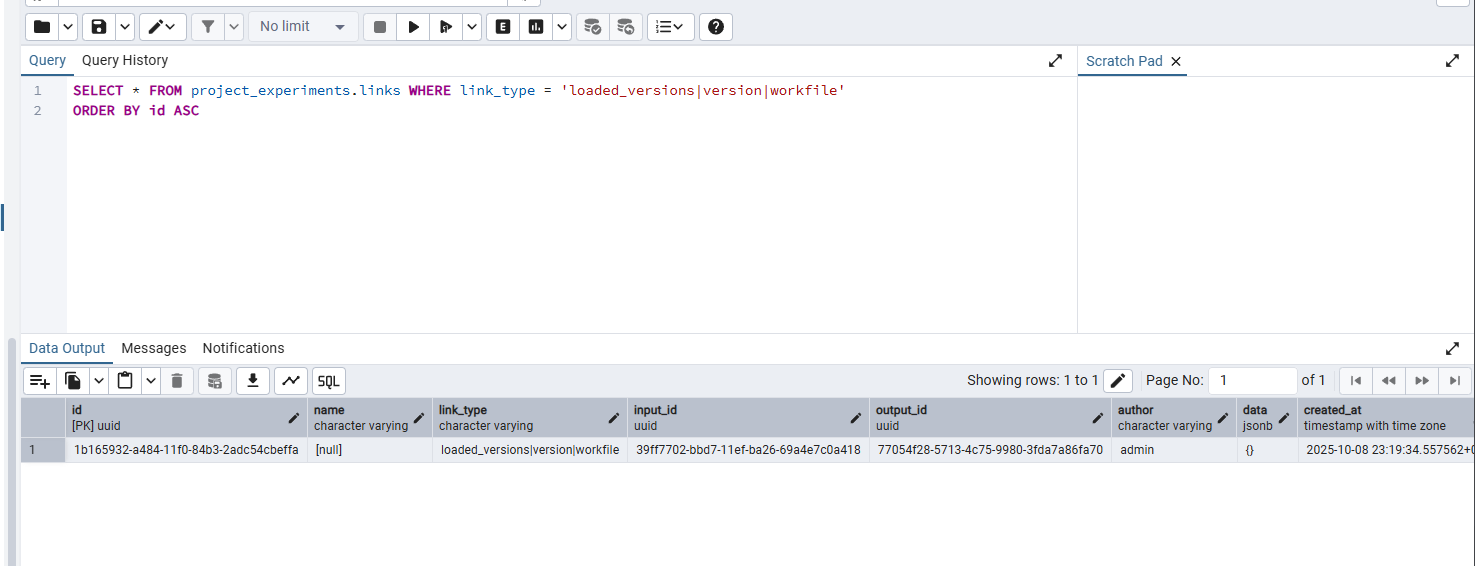Open the query tool Help icon
The height and width of the screenshot is (566, 1475).
pos(715,27)
